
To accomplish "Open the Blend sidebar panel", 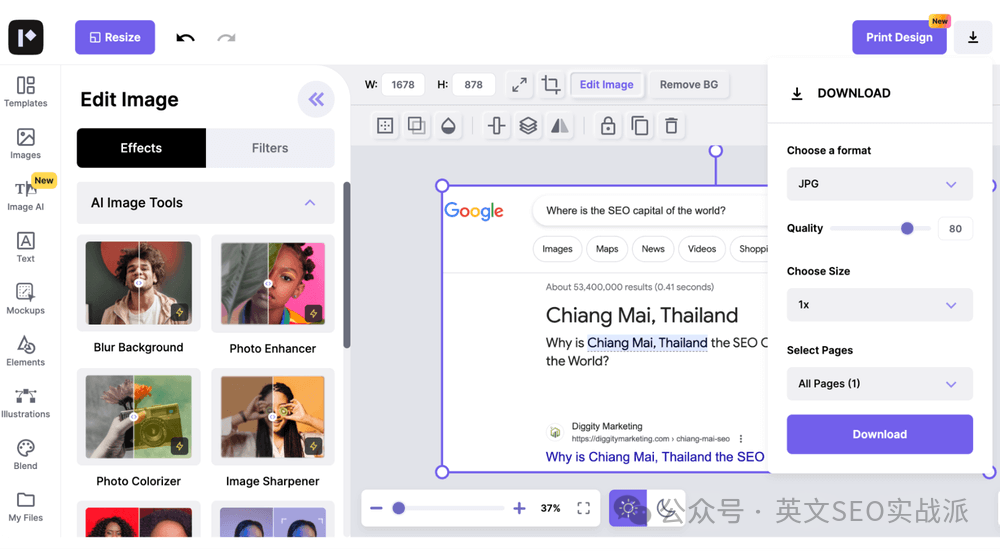I will click(26, 455).
